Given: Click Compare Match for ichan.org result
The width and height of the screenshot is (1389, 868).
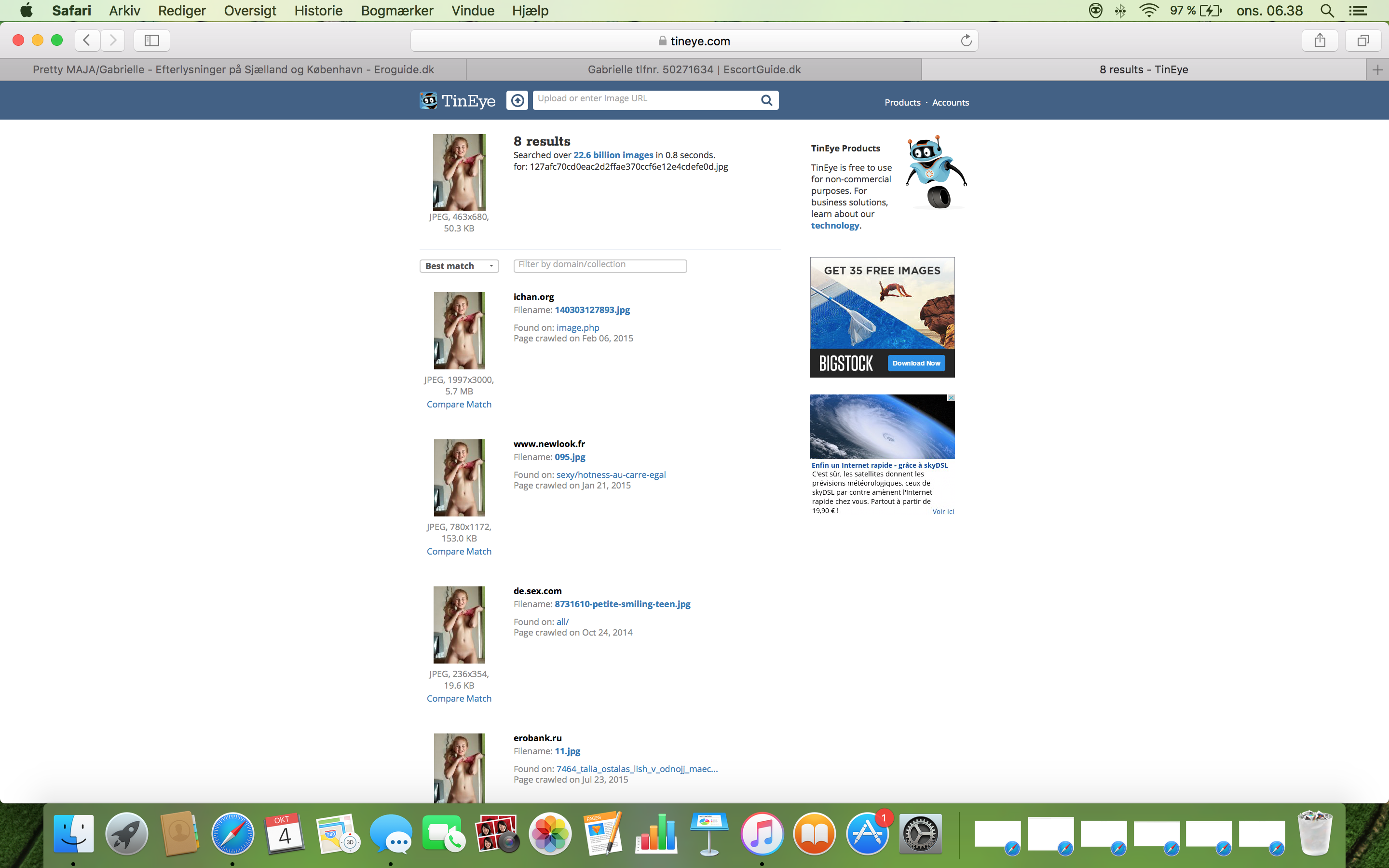Looking at the screenshot, I should (459, 404).
